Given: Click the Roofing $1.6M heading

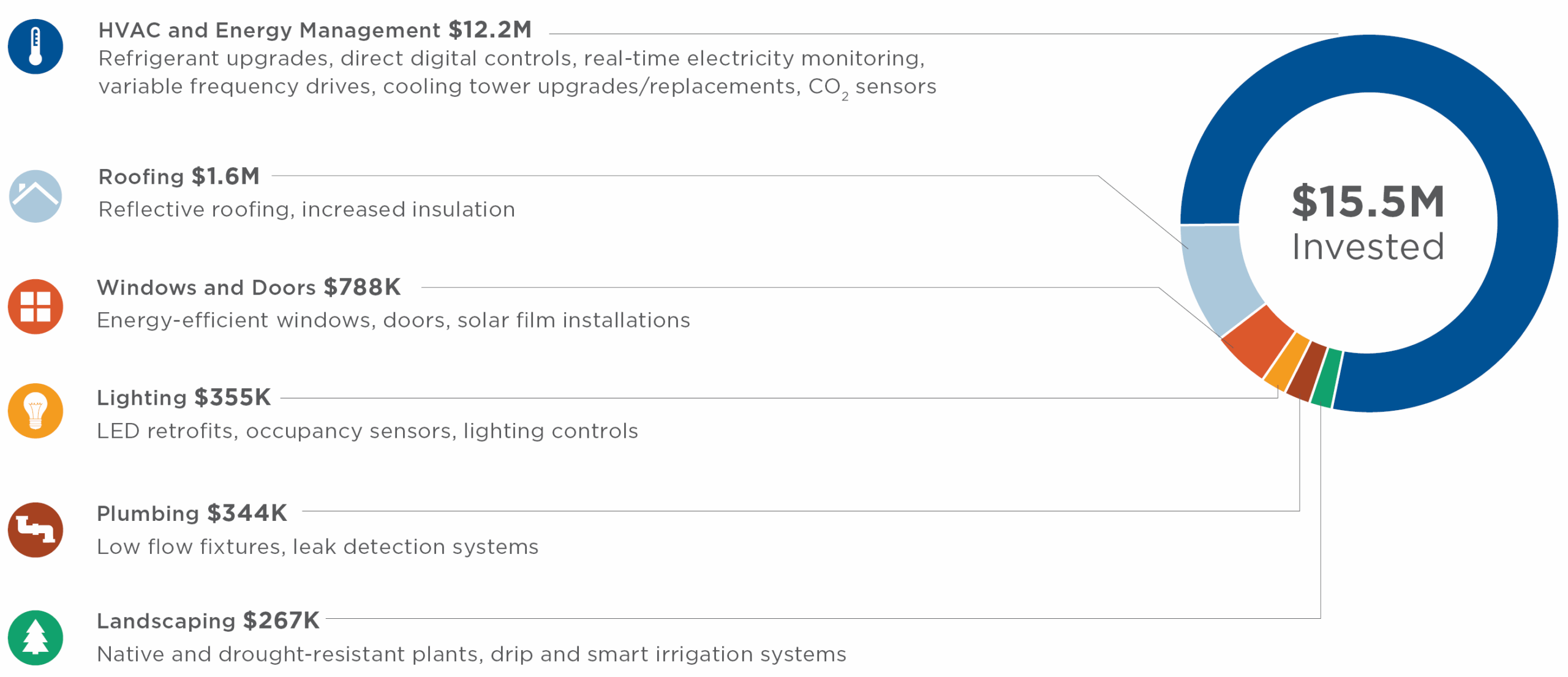Looking at the screenshot, I should point(179,176).
